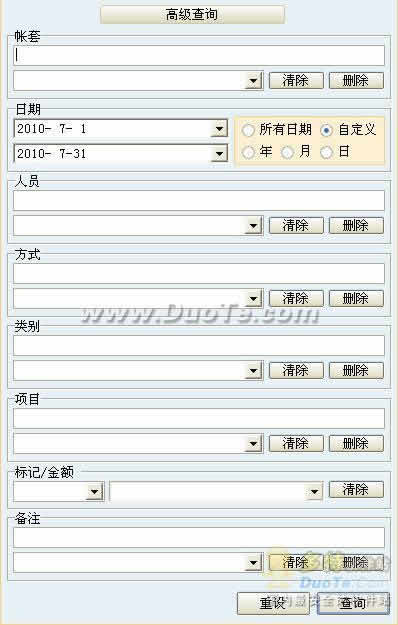Open the 方式 dropdown list
Image resolution: width=398 pixels, height=625 pixels.
253,299
